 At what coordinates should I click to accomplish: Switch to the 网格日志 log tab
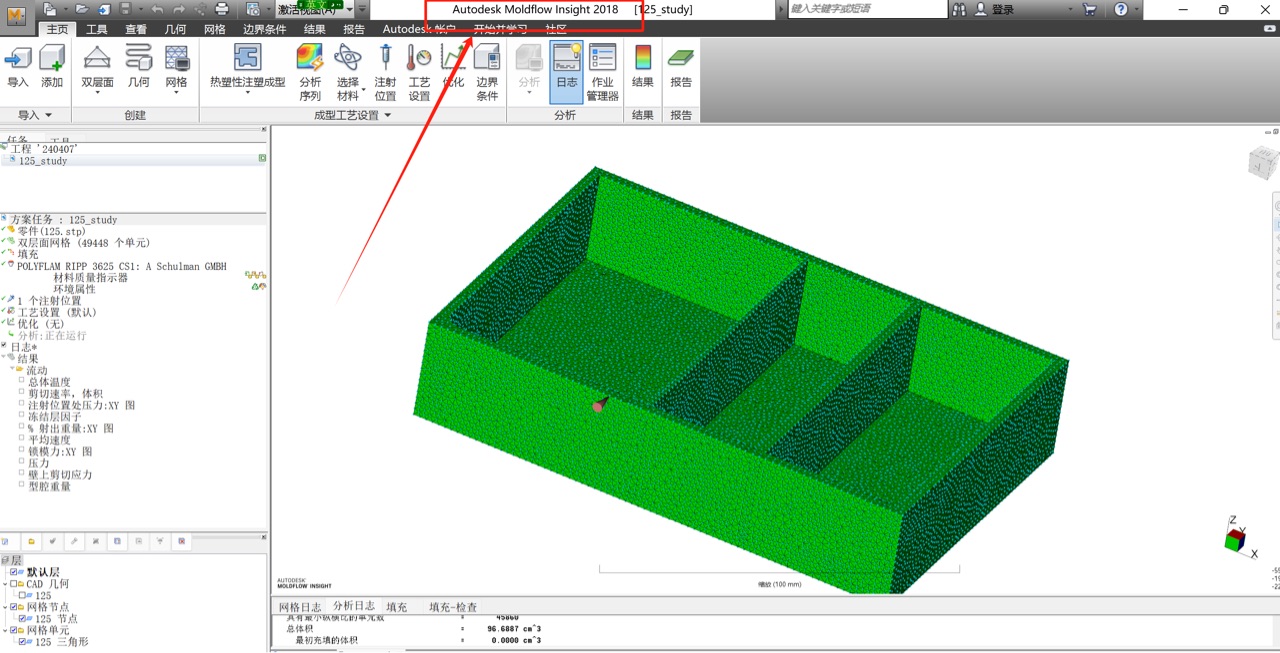click(x=300, y=607)
